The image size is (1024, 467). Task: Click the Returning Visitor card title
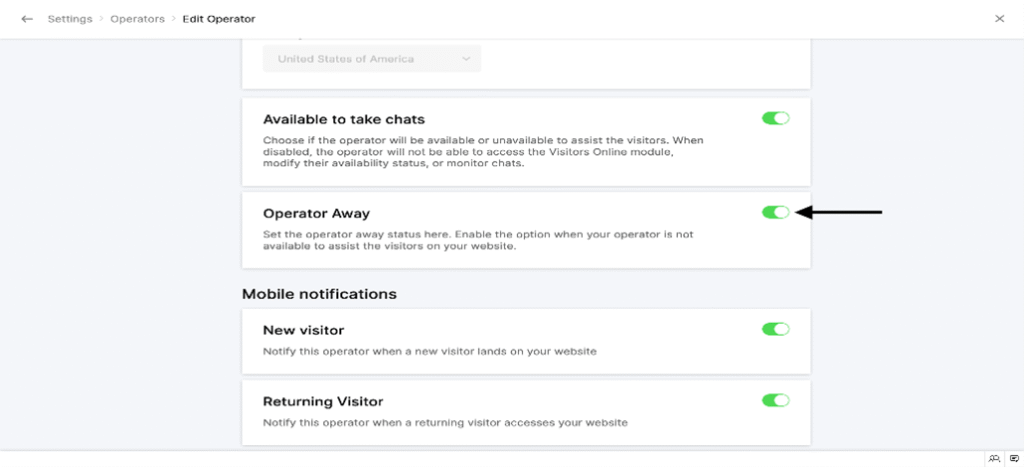[323, 401]
